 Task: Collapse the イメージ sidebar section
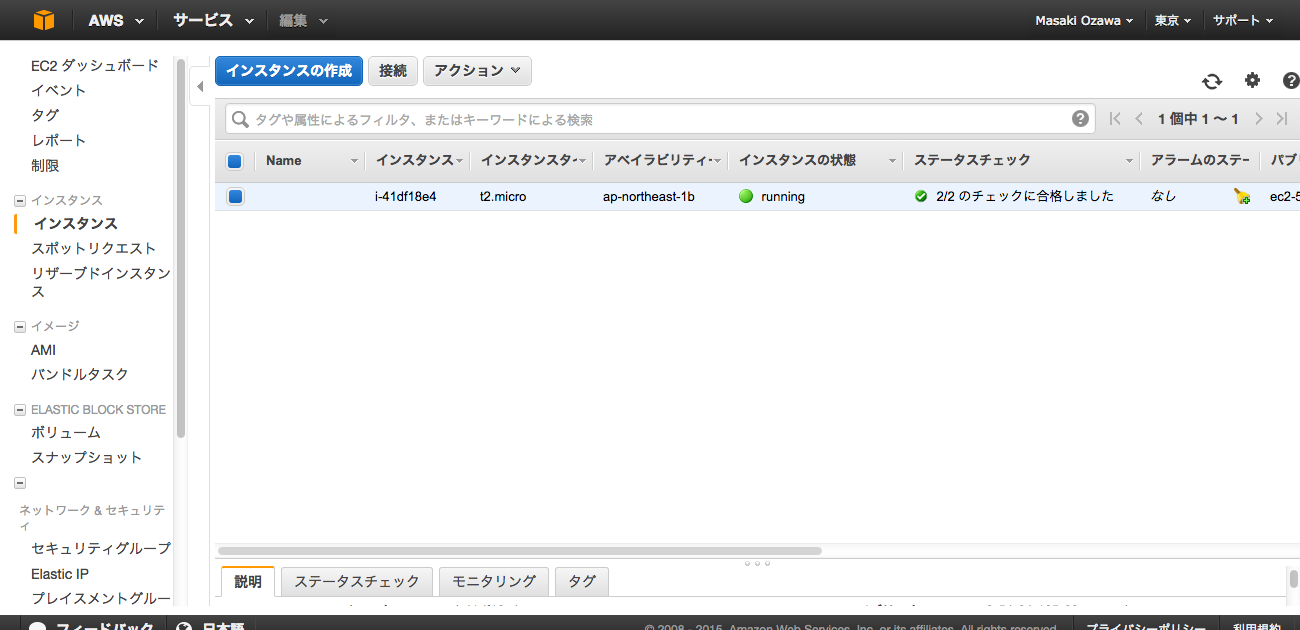[20, 326]
